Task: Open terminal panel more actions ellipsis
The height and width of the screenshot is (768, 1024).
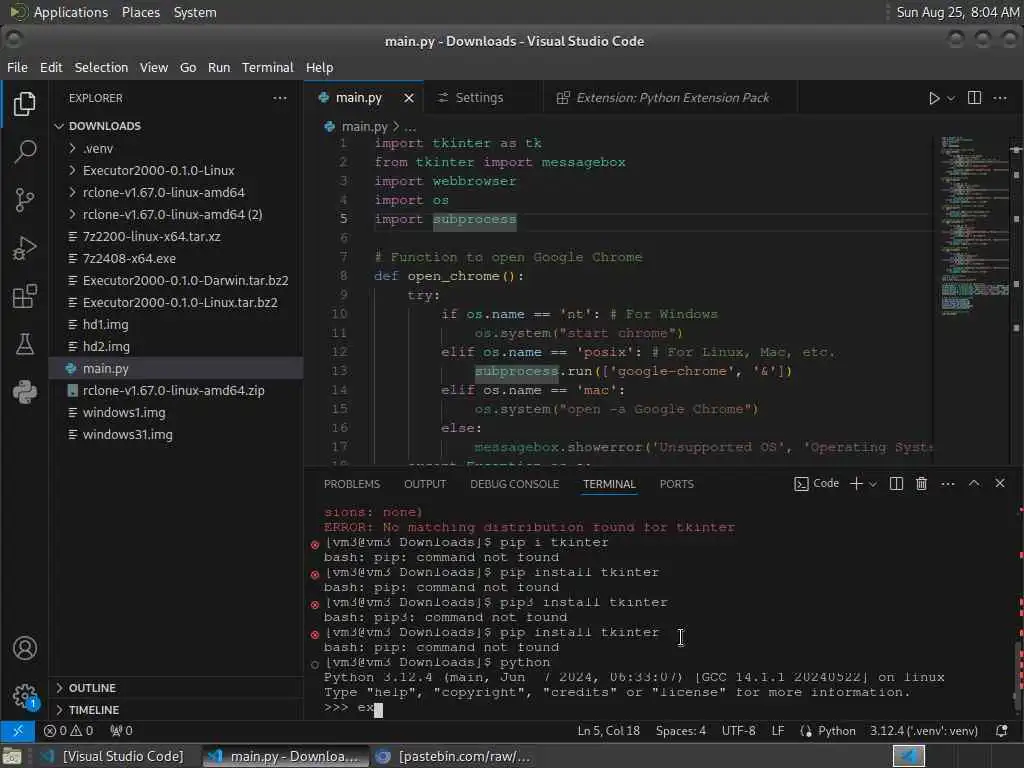Action: pyautogui.click(x=948, y=483)
